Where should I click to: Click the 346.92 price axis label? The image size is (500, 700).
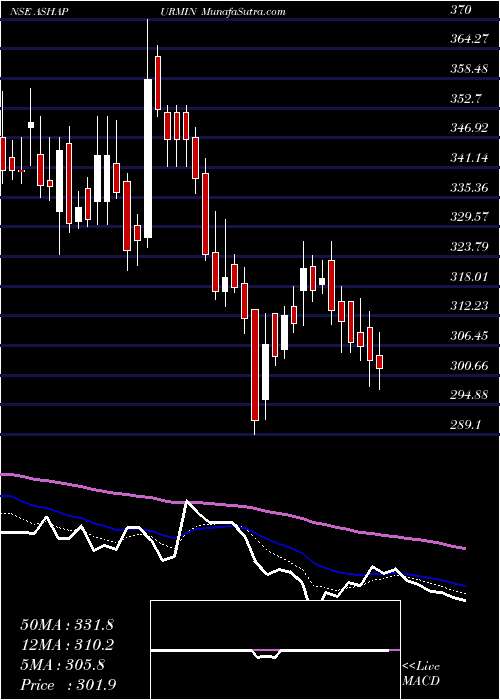467,128
